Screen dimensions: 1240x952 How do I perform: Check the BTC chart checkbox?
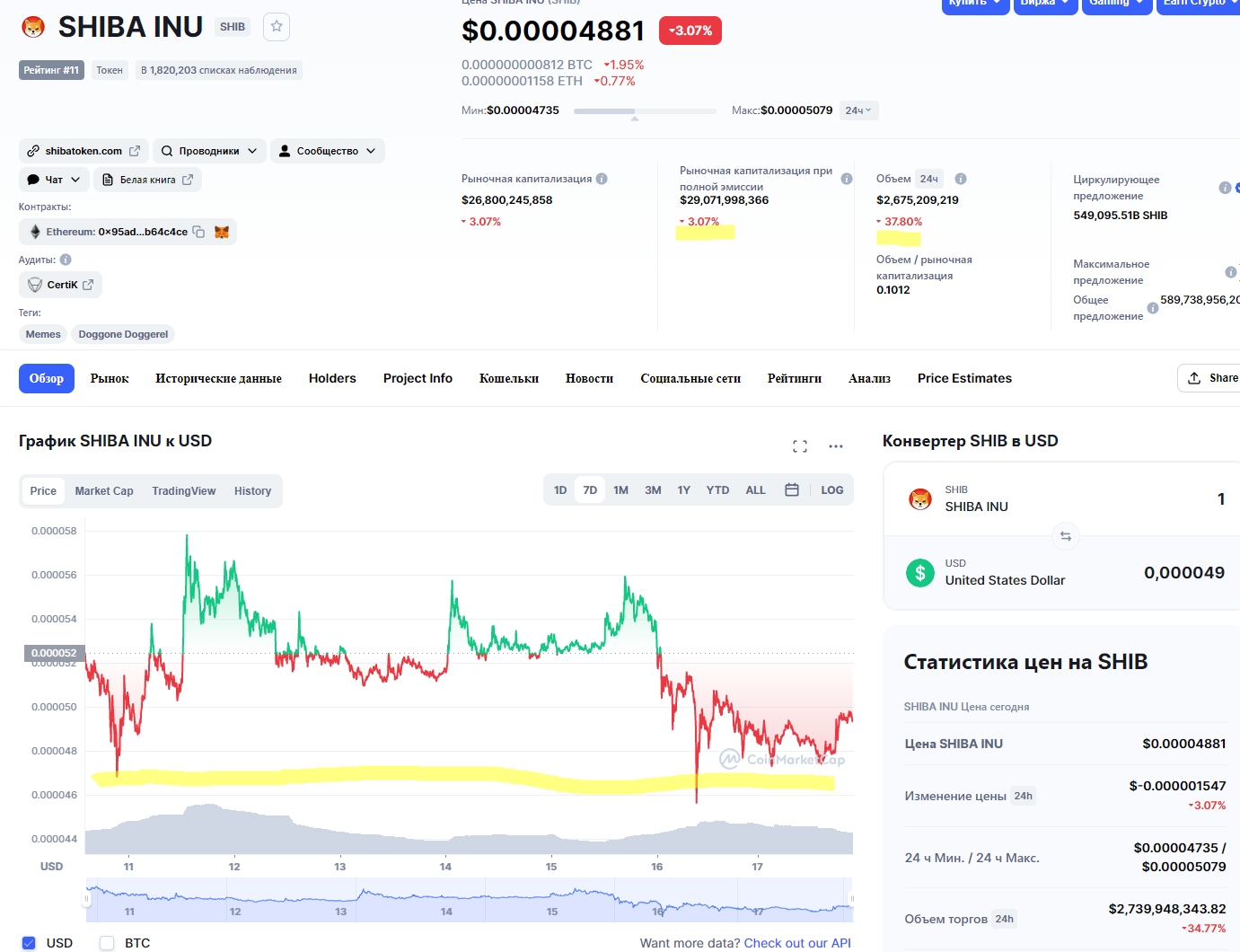pos(107,943)
